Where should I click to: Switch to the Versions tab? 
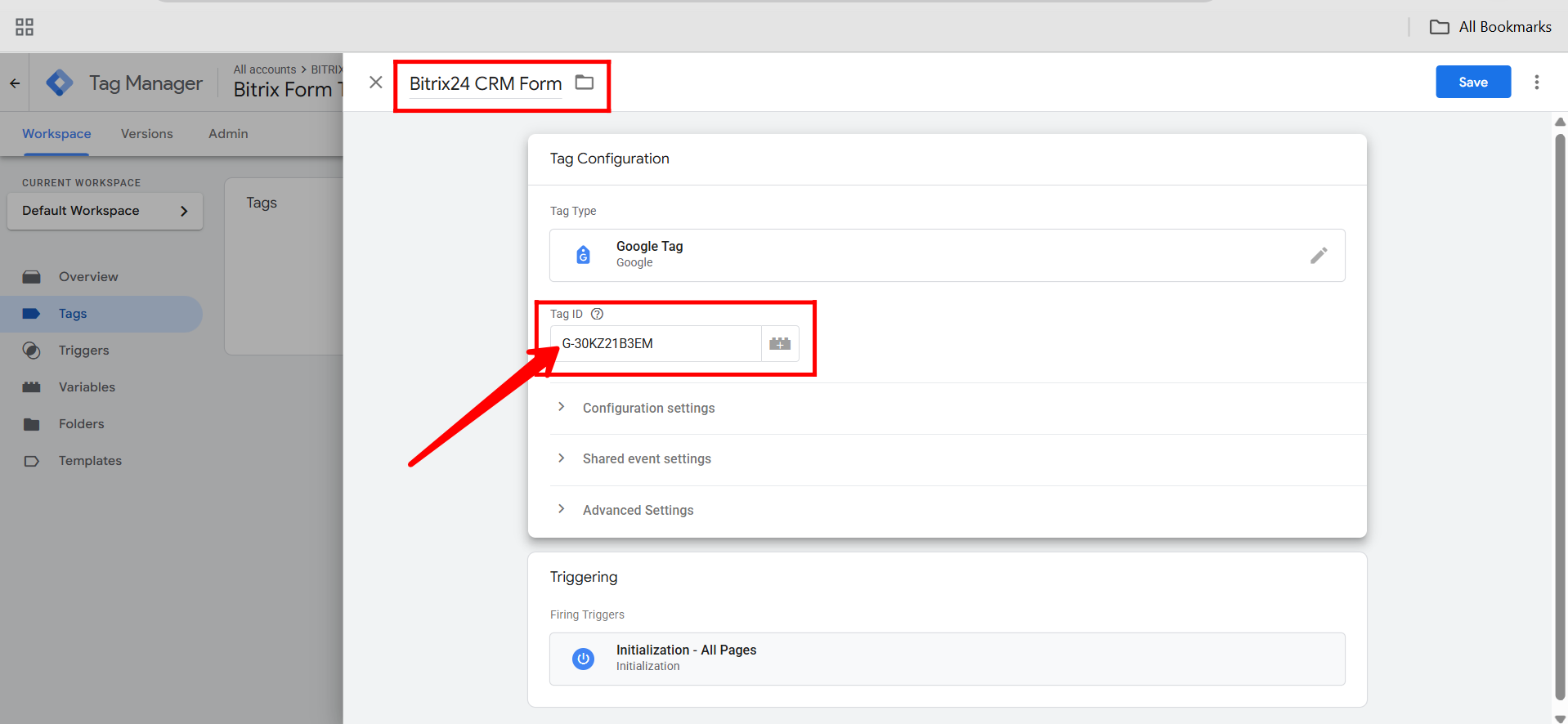(147, 133)
